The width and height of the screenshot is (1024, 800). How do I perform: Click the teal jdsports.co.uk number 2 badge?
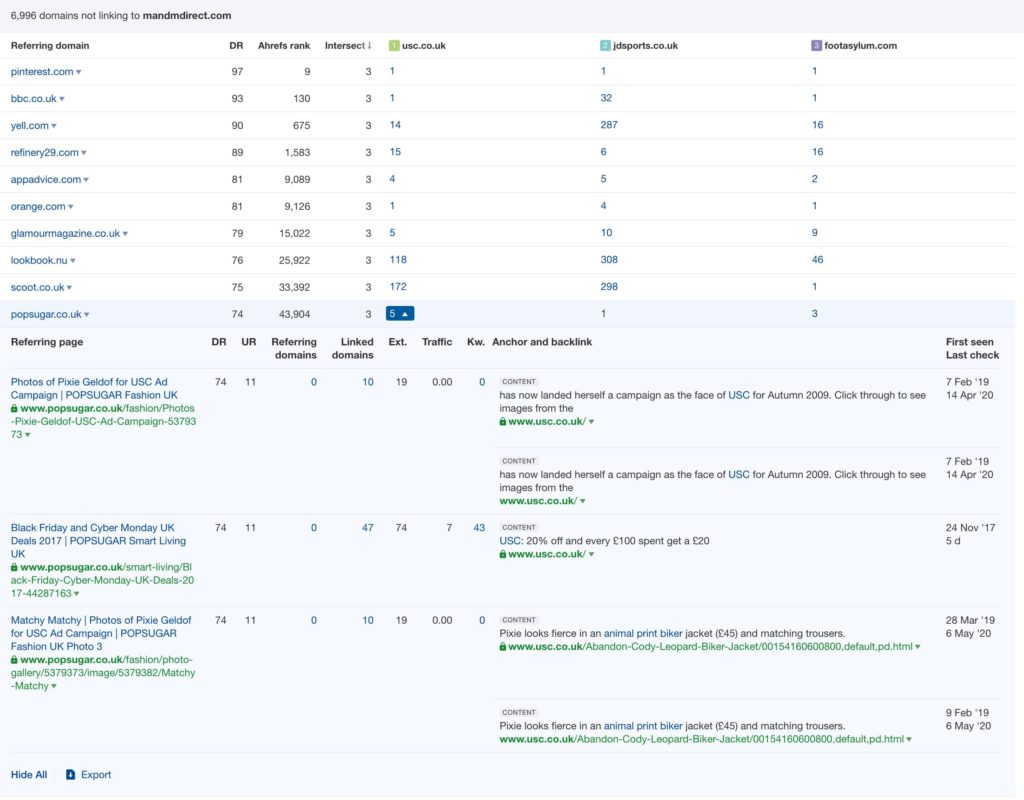[x=605, y=46]
